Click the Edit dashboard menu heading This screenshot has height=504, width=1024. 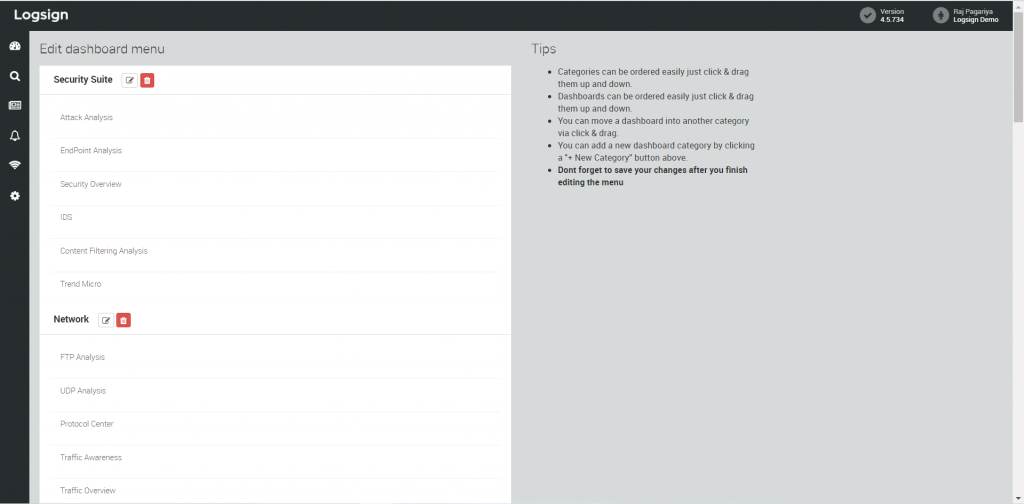point(102,49)
